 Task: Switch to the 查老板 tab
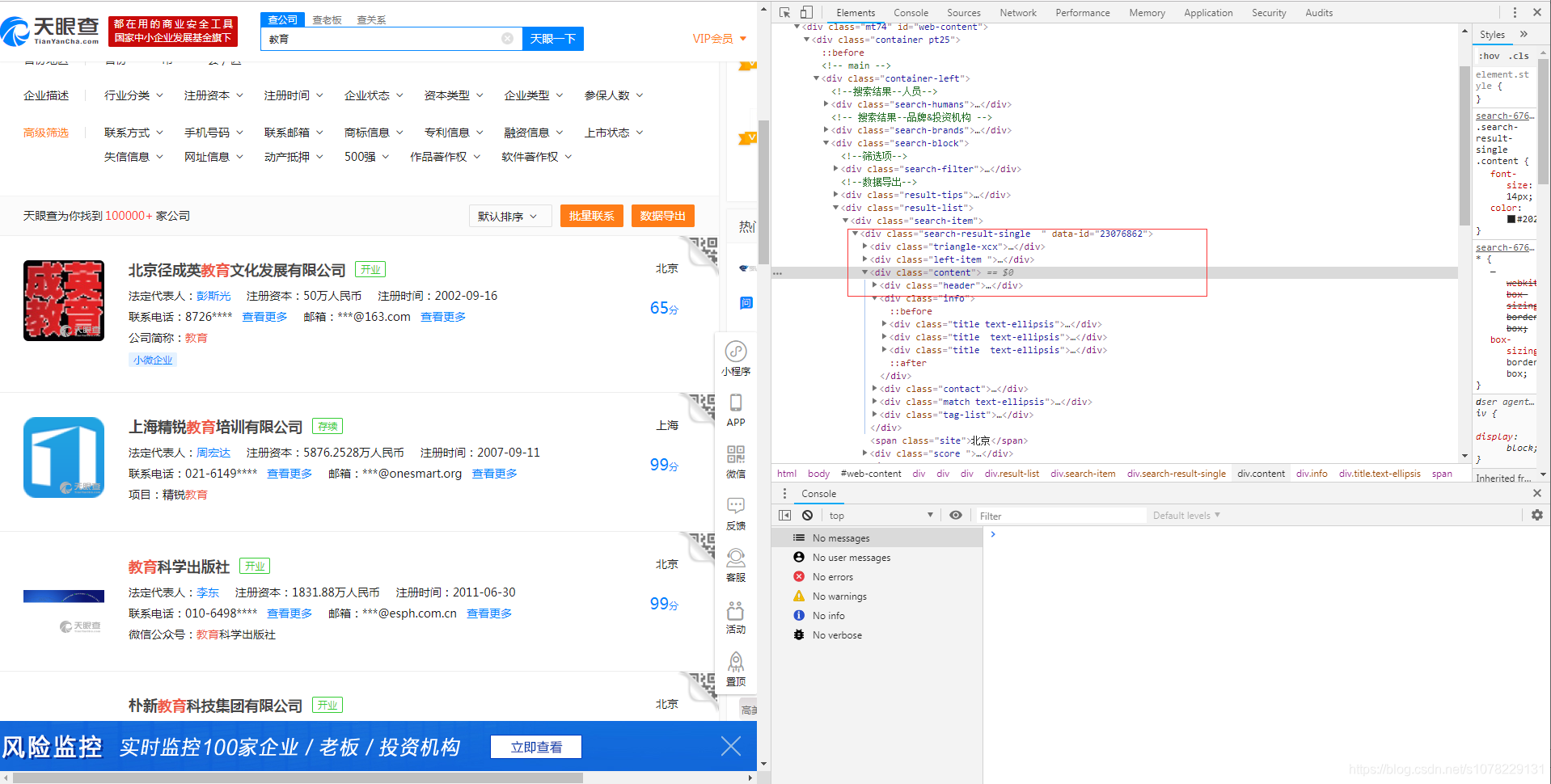(x=327, y=19)
